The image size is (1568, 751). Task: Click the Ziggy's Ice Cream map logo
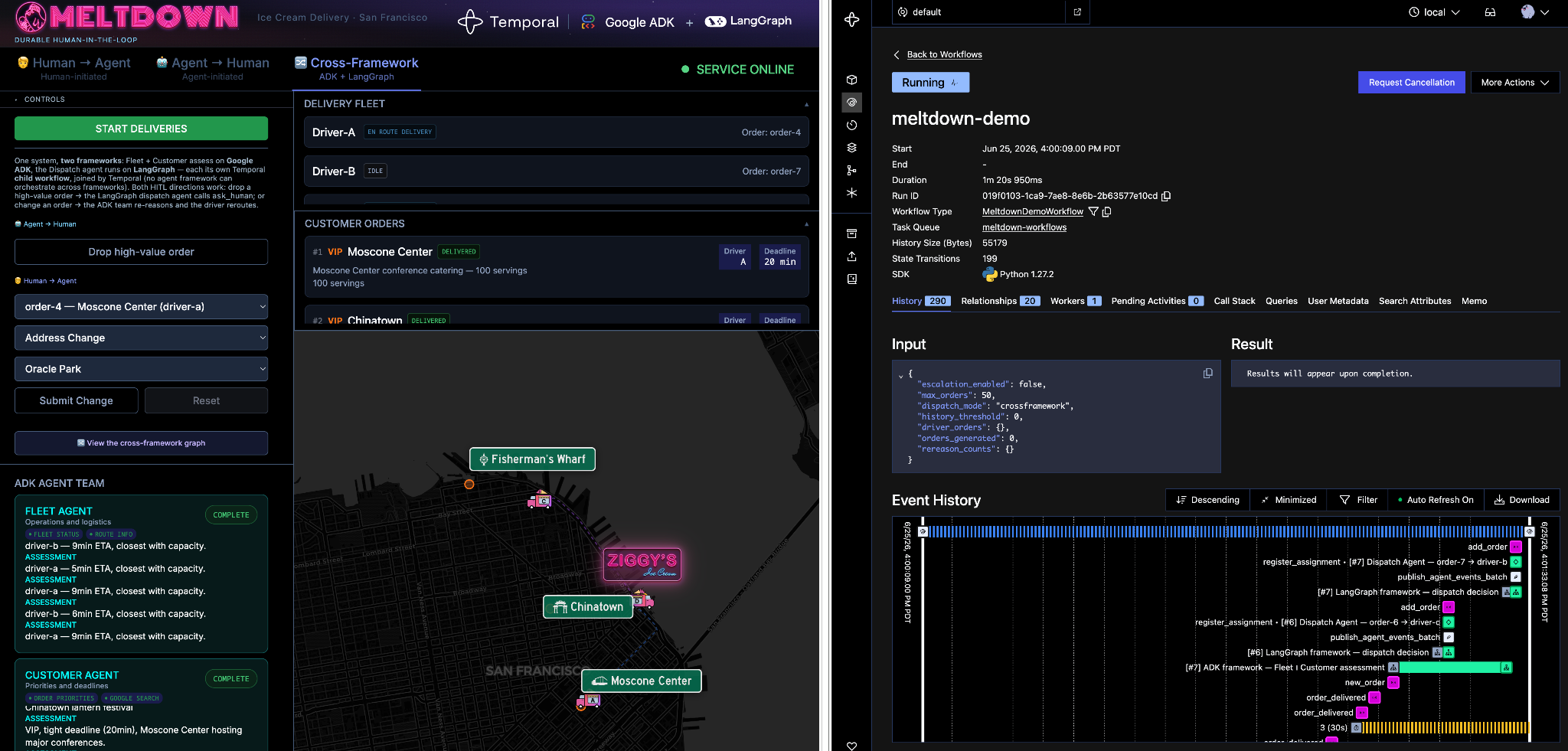tap(642, 564)
